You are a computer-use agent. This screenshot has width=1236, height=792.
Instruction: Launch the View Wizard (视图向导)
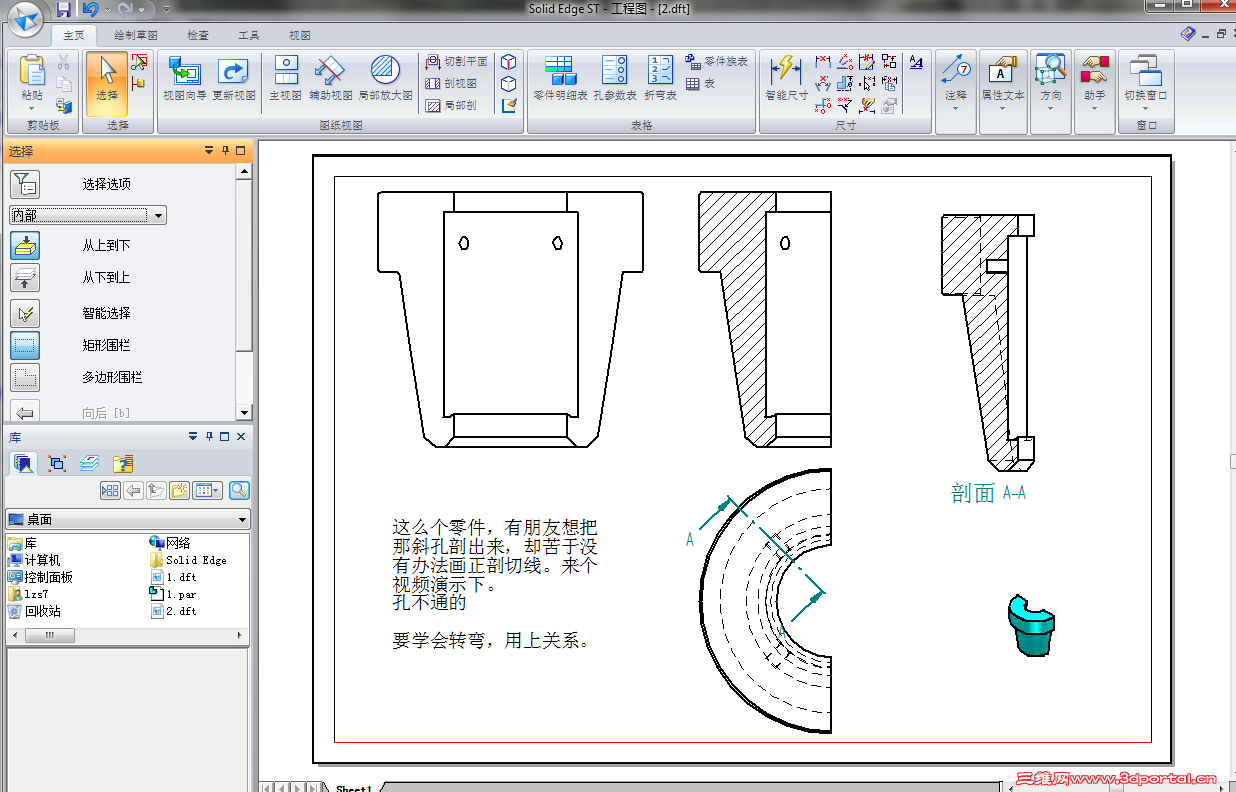184,78
